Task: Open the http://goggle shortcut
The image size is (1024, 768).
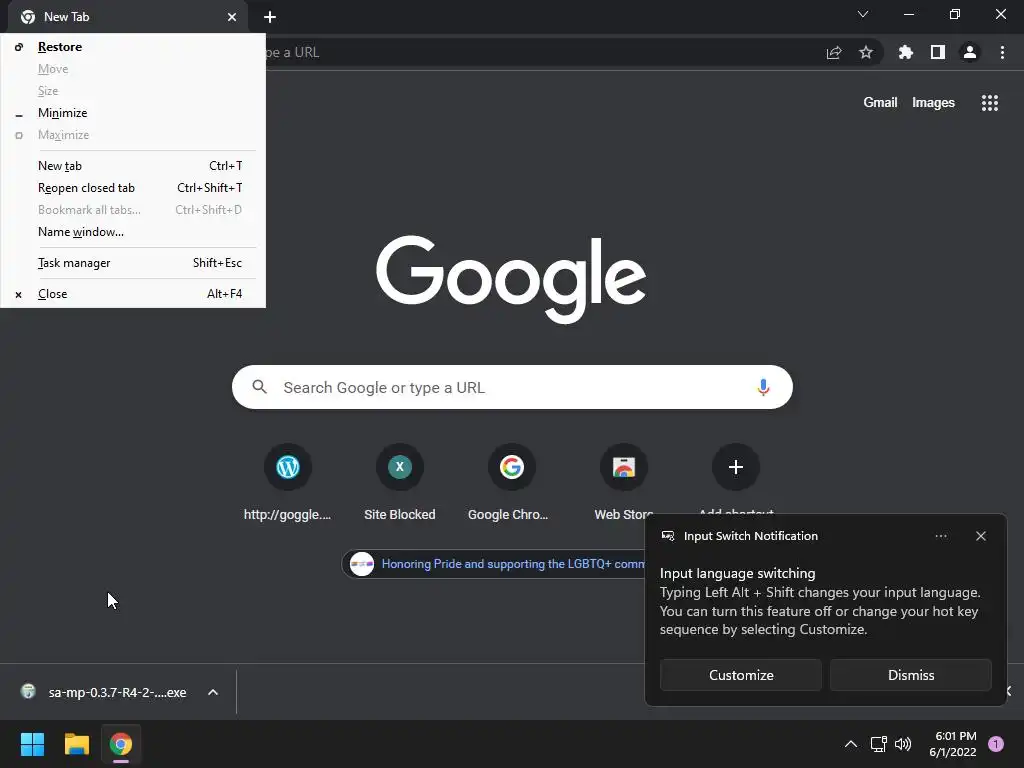Action: point(287,483)
